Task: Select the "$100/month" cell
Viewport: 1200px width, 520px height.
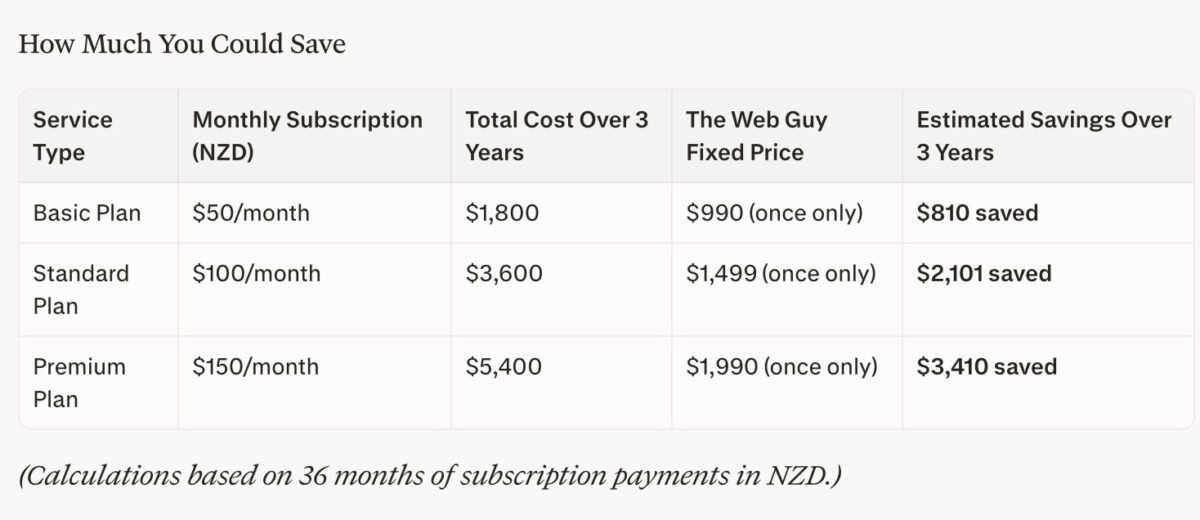Action: pyautogui.click(x=256, y=274)
